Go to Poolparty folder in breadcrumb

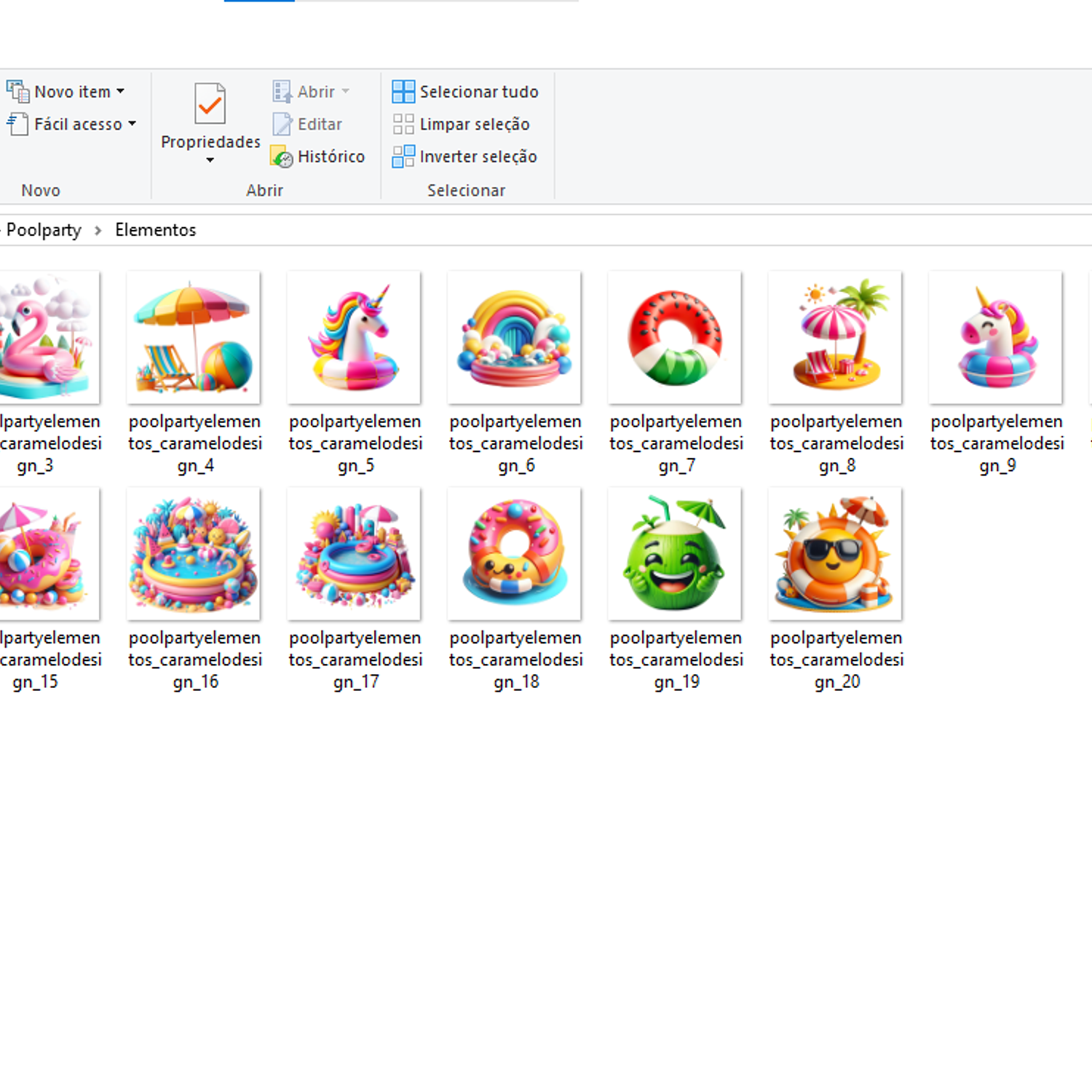[44, 230]
